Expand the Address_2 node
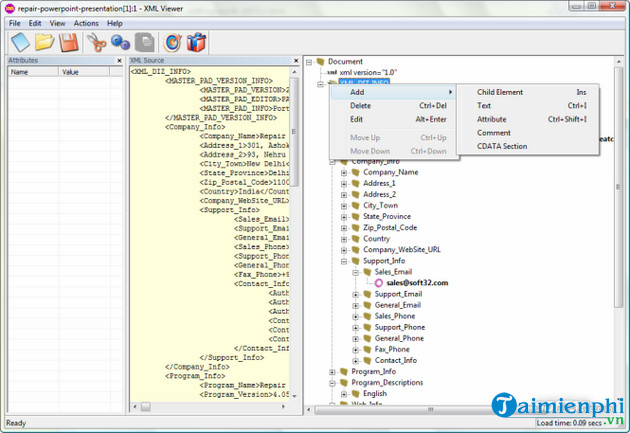The width and height of the screenshot is (630, 433). [344, 195]
